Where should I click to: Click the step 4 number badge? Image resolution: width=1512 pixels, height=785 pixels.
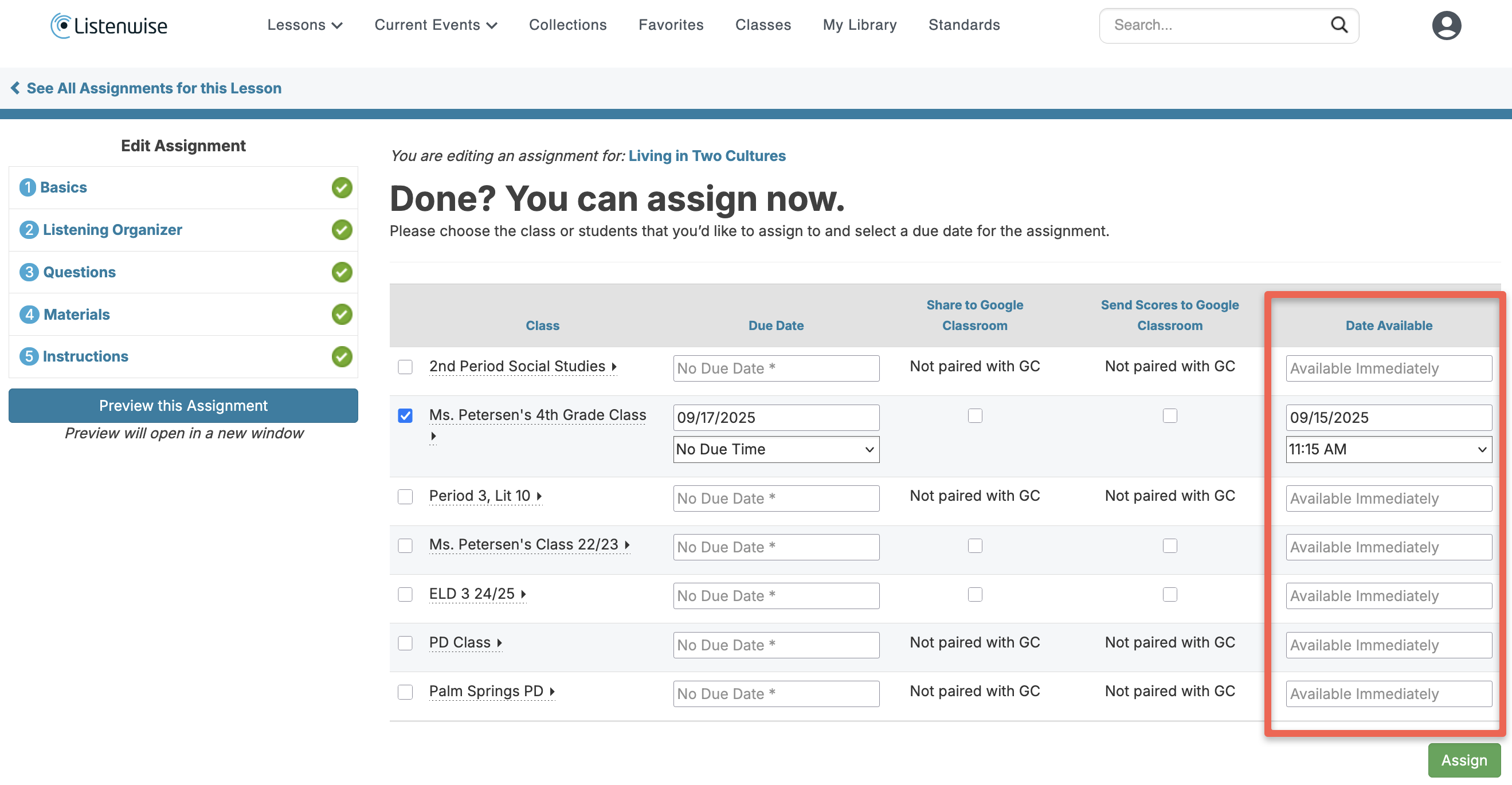tap(29, 315)
